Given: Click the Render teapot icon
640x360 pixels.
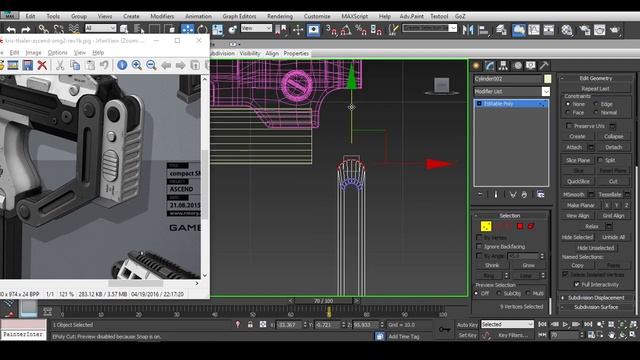Looking at the screenshot, I should [614, 30].
